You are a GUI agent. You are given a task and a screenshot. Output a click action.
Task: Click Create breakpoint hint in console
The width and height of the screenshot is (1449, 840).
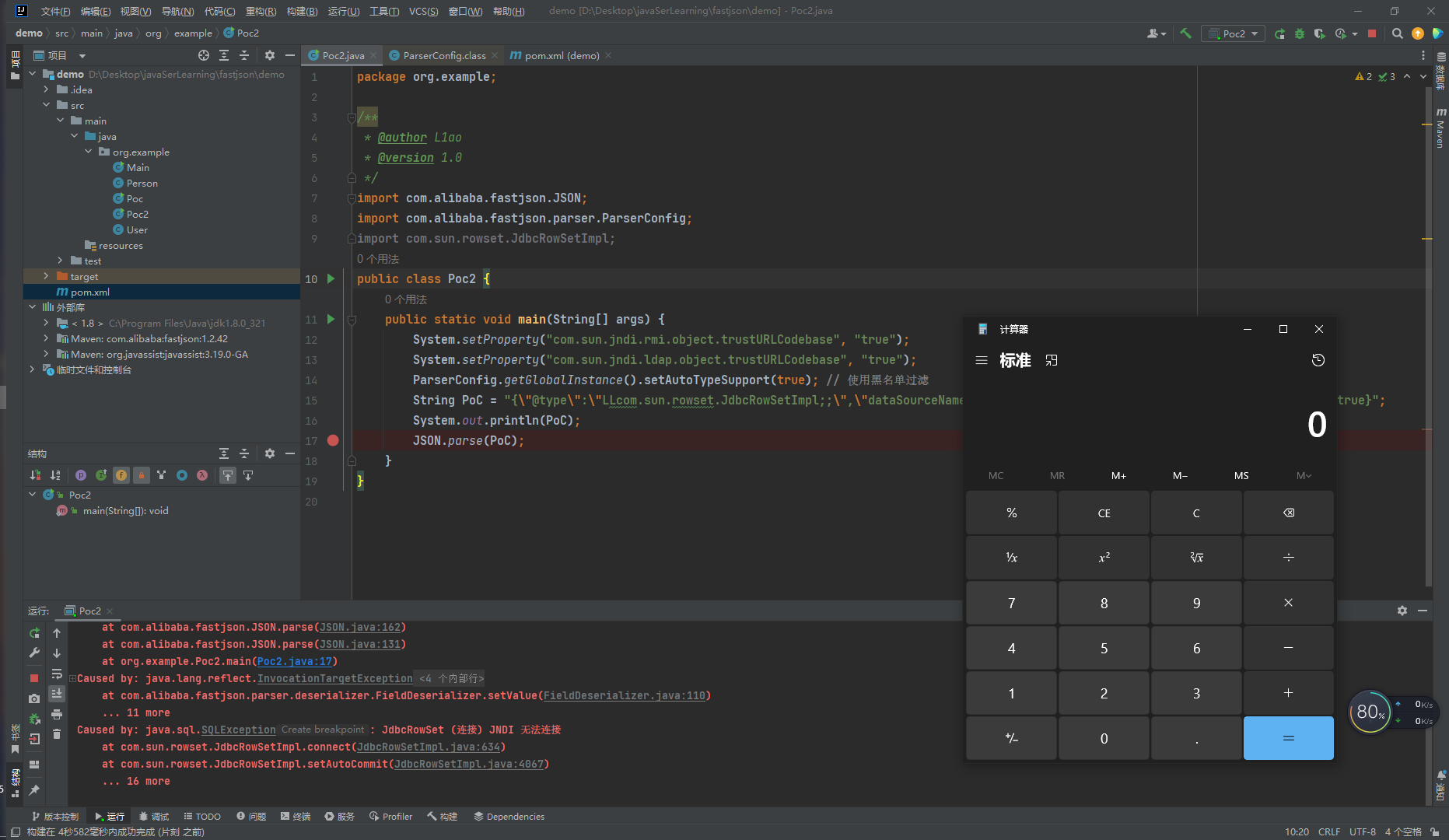[322, 730]
